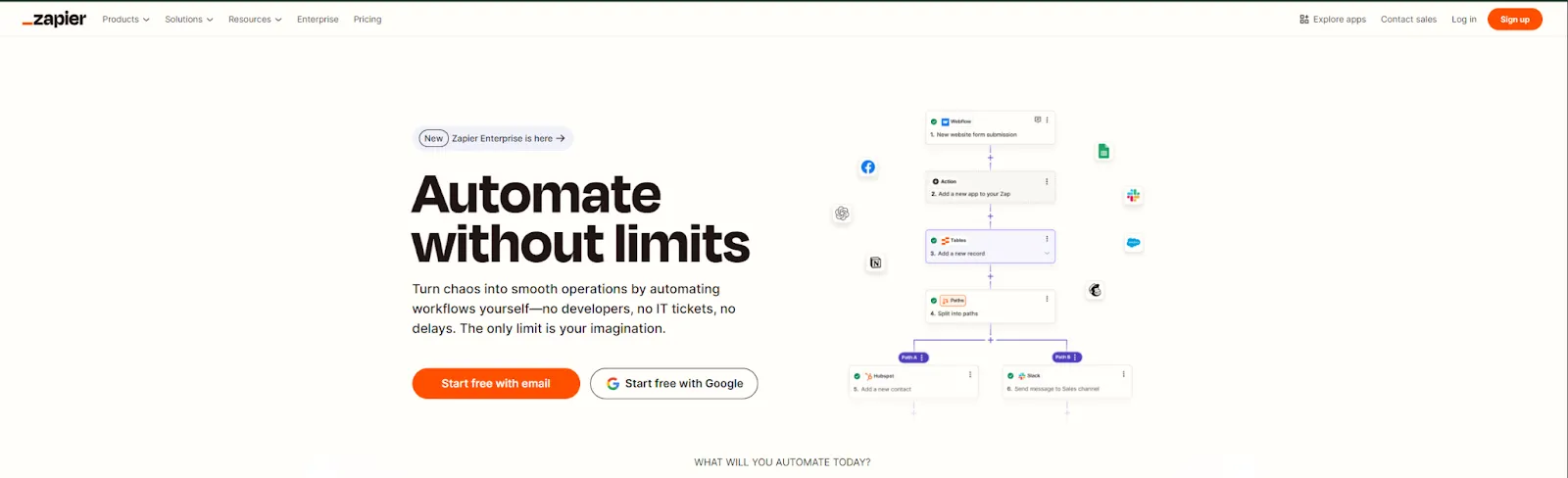This screenshot has height=478, width=1568.
Task: Select the Split into paths step card
Action: pyautogui.click(x=990, y=306)
